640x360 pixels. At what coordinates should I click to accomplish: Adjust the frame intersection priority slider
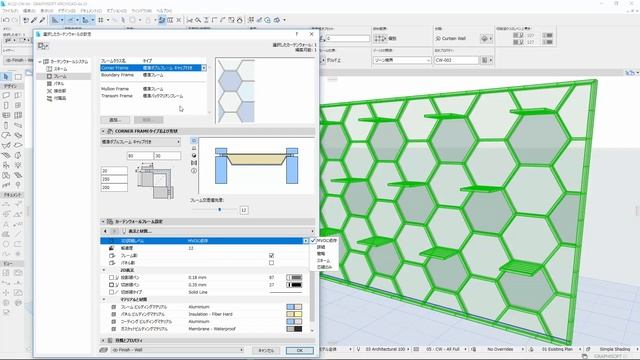tap(220, 210)
